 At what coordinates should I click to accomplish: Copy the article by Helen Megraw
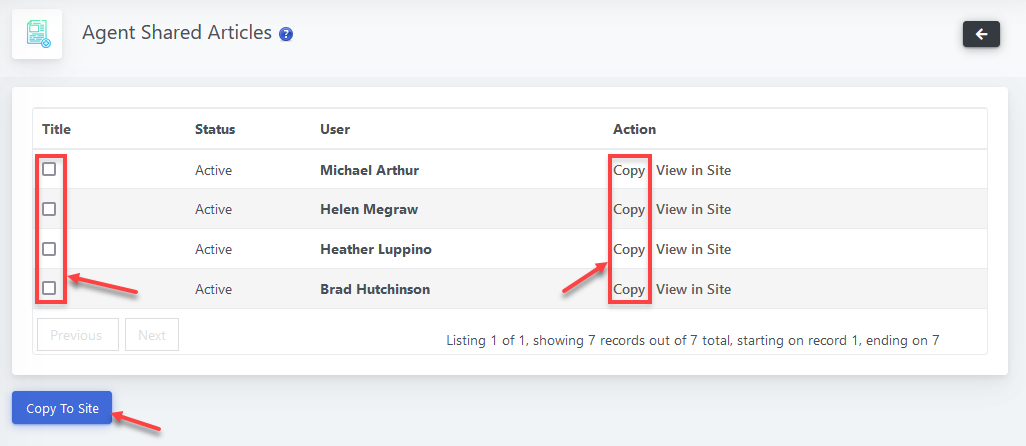tap(629, 209)
